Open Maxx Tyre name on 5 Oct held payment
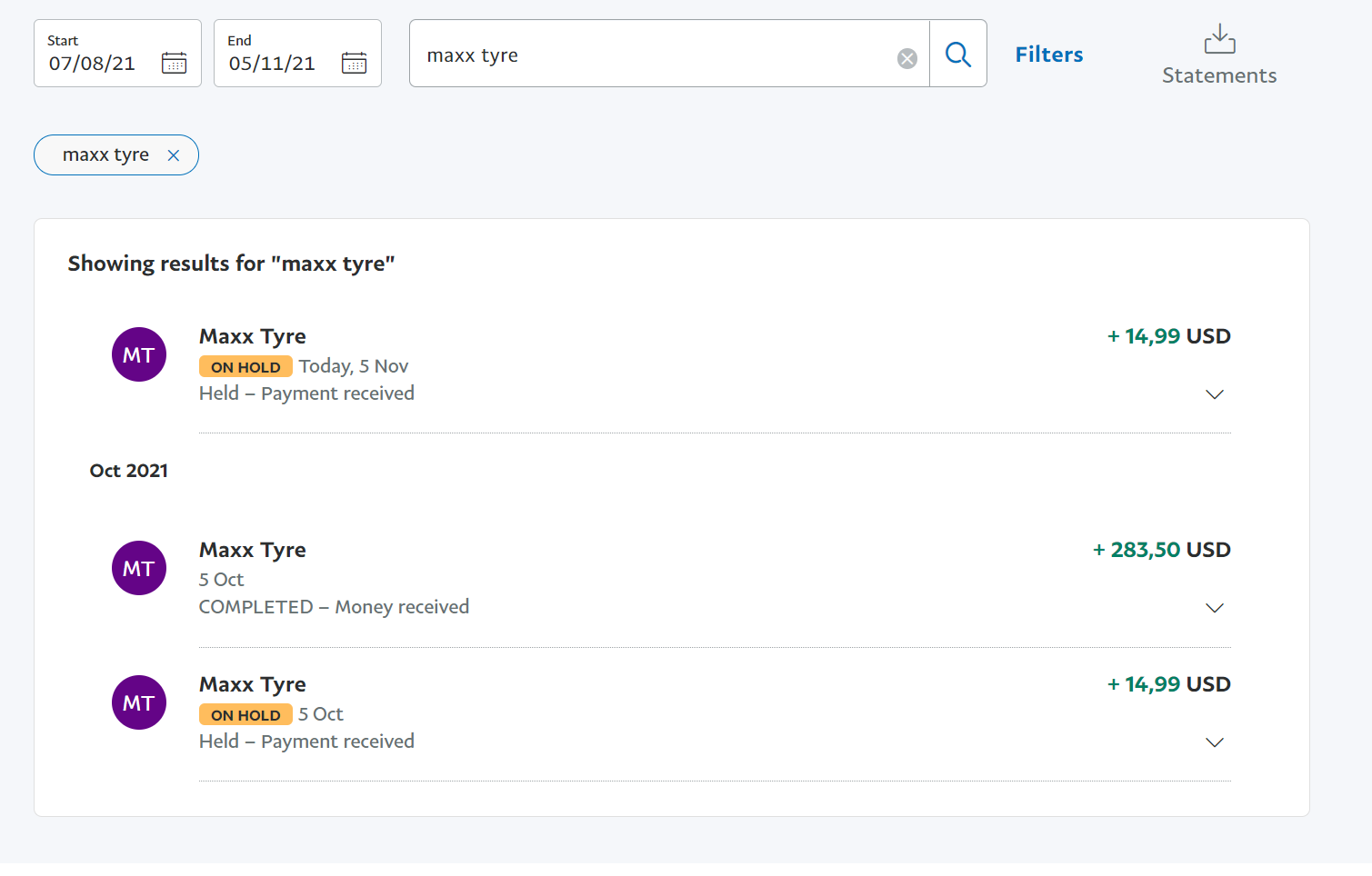Screen dimensions: 1372x876 (x=253, y=684)
